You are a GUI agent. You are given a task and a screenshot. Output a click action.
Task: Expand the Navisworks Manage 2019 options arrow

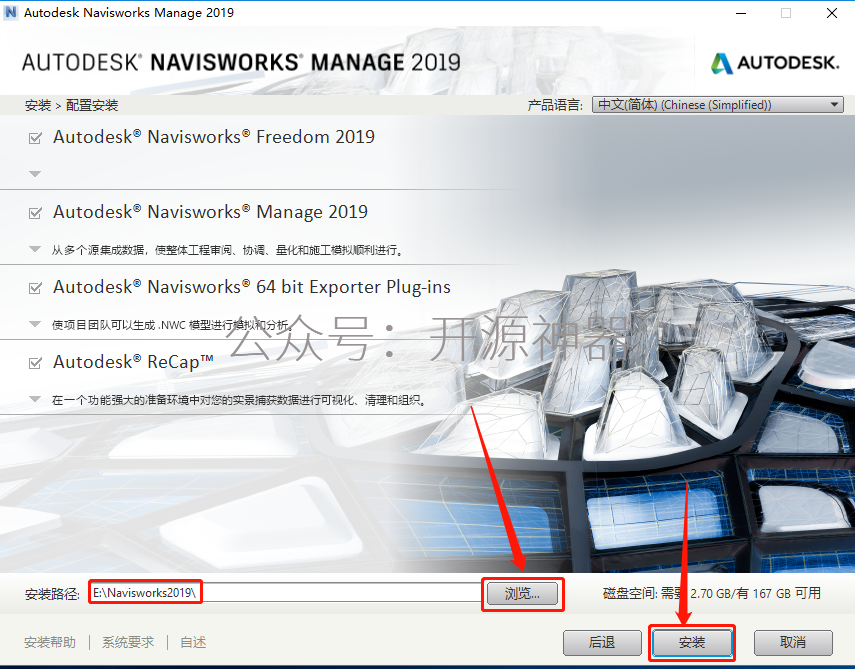click(x=35, y=249)
